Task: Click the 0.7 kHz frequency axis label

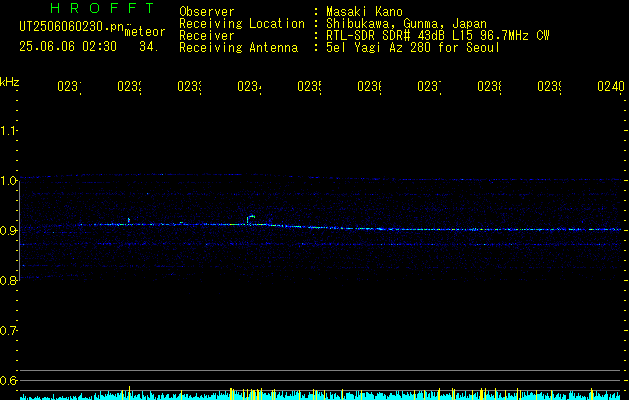Action: tap(8, 331)
